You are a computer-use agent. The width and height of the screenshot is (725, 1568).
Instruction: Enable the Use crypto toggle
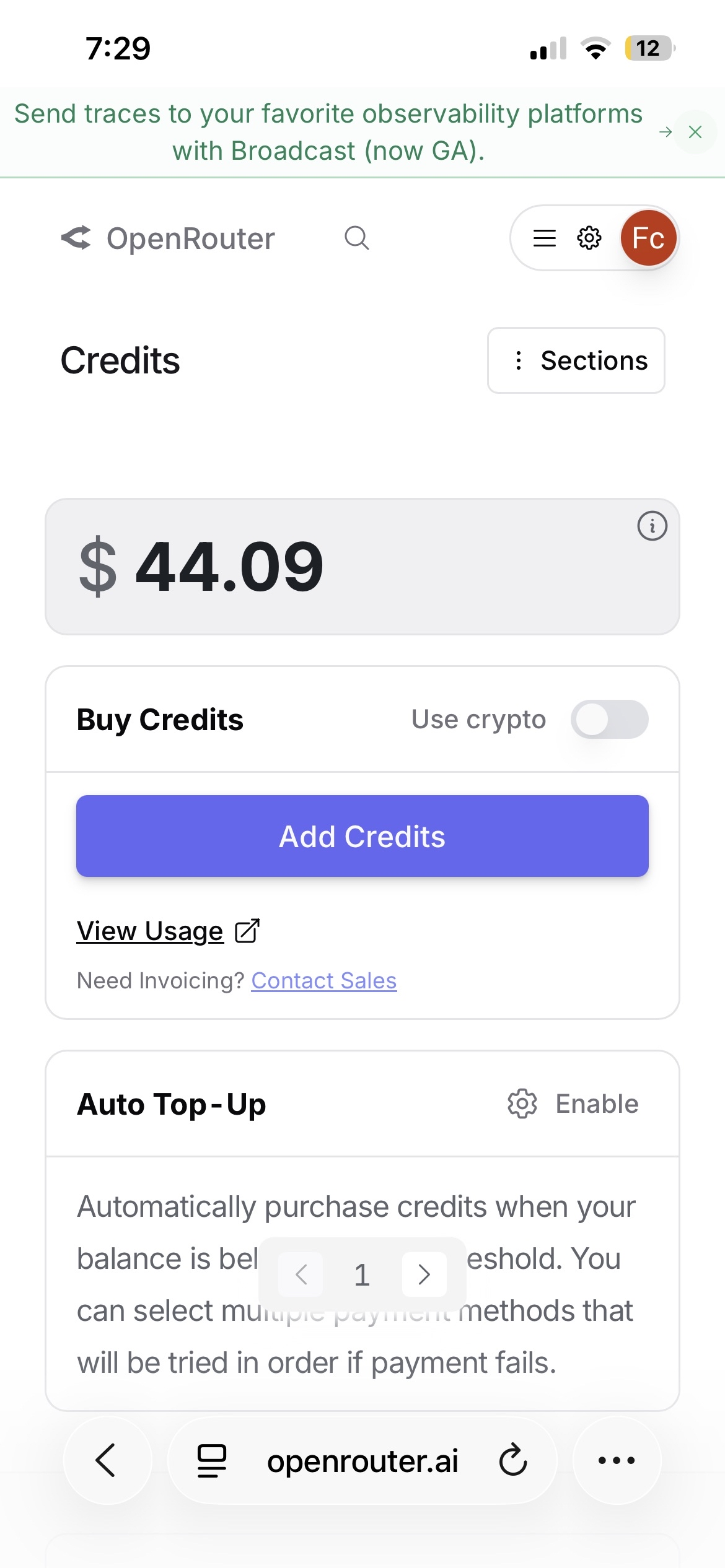[x=609, y=720]
